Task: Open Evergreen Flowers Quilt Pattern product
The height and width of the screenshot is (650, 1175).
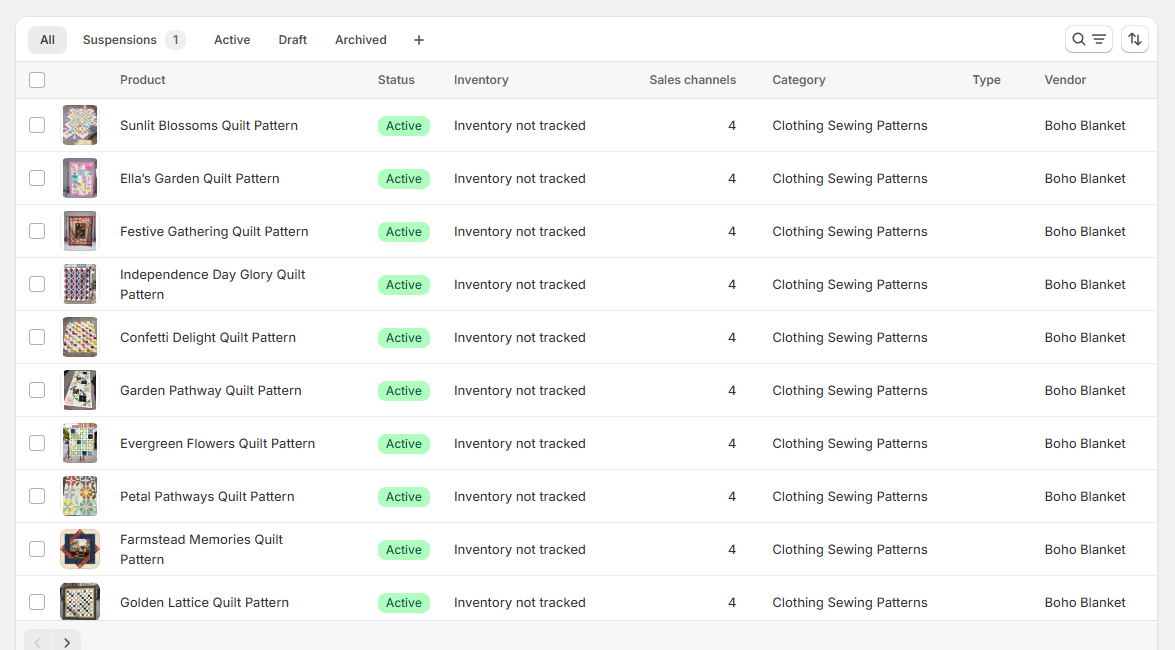Action: pos(217,444)
